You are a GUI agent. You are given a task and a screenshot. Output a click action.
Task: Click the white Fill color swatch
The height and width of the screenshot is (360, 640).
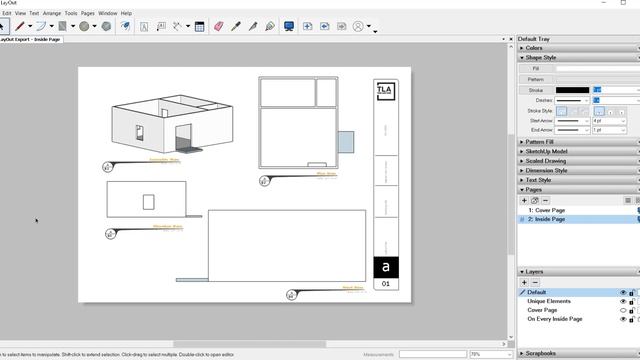pos(597,69)
